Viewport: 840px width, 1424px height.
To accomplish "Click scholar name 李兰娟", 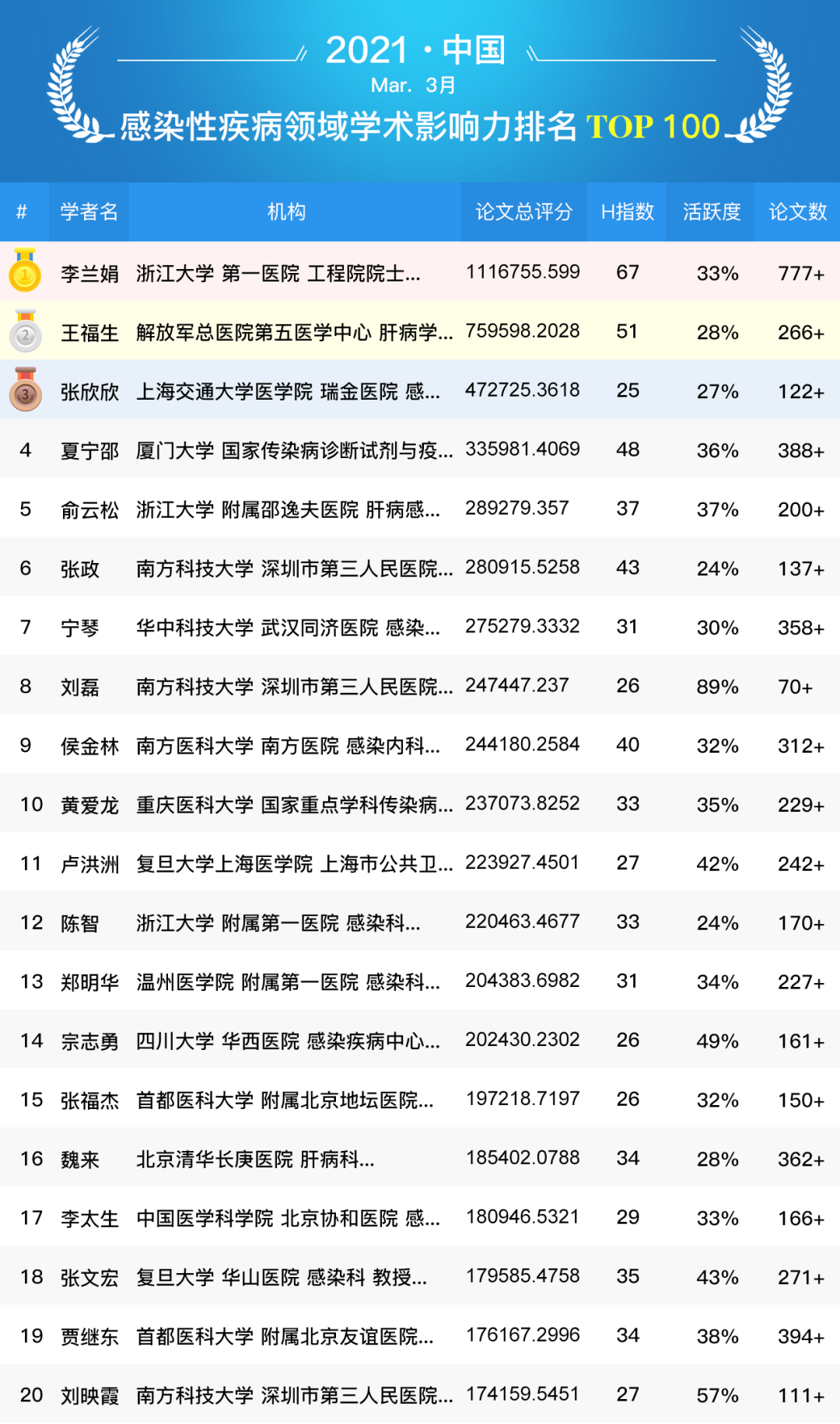I will point(90,274).
